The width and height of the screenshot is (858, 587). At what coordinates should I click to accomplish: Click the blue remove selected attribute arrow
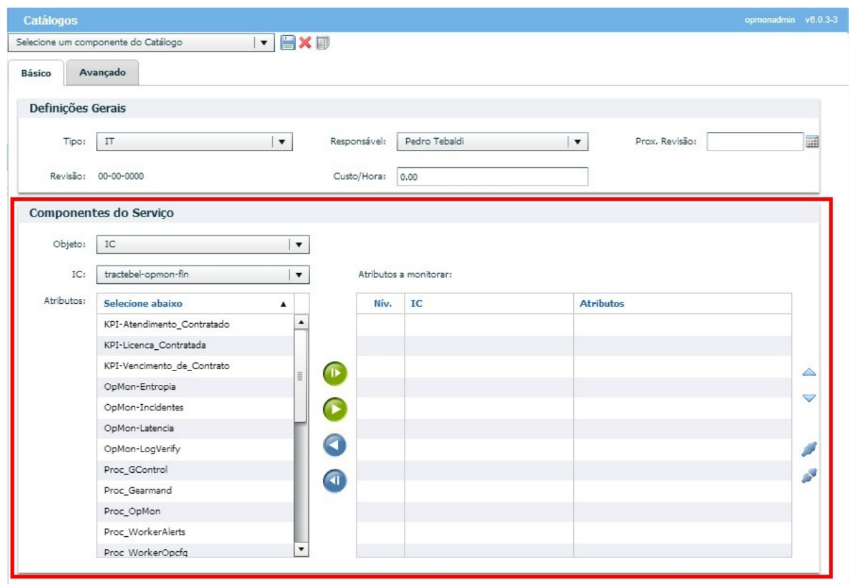click(335, 445)
